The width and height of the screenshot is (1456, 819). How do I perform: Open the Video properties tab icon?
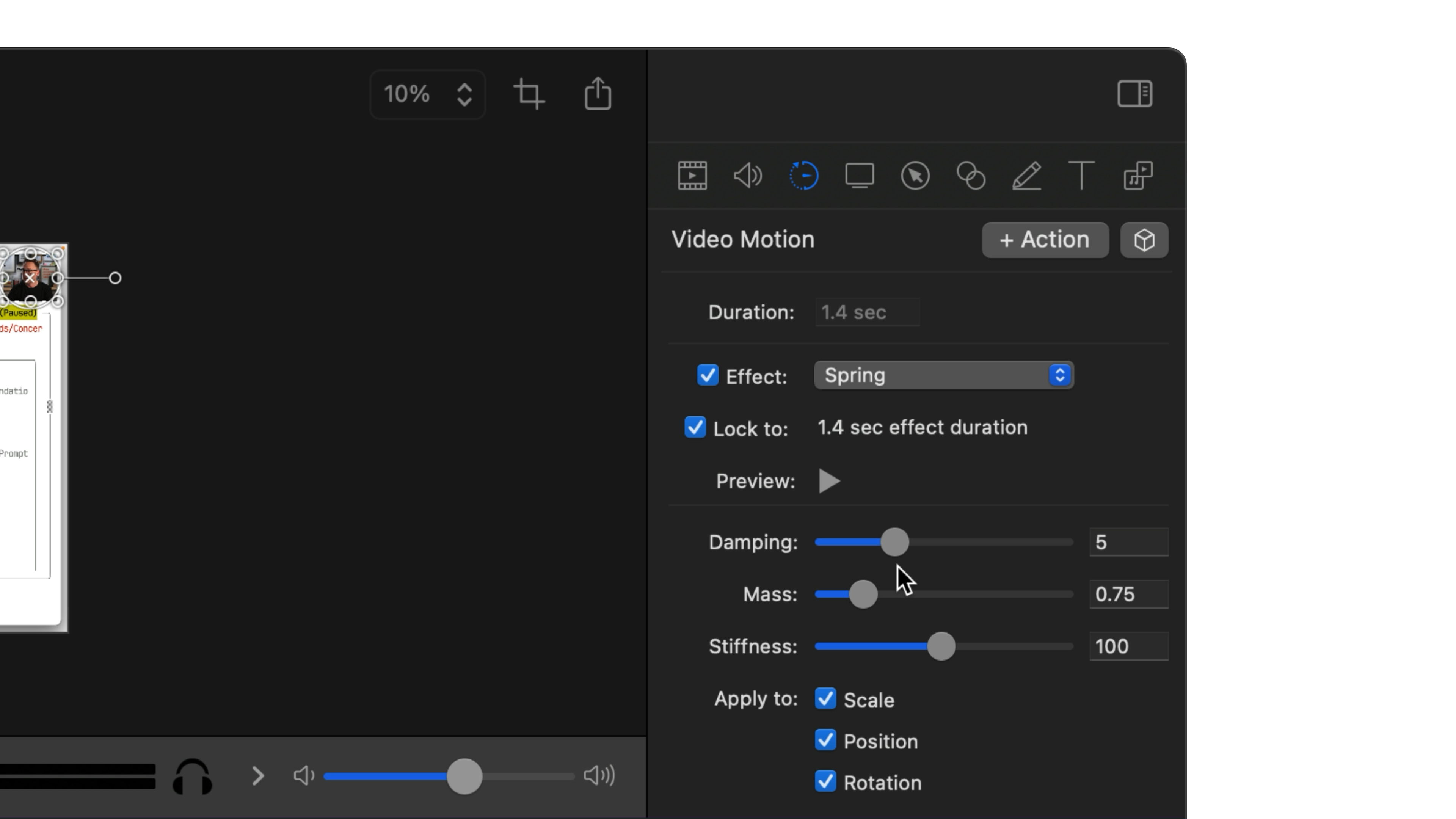tap(692, 176)
